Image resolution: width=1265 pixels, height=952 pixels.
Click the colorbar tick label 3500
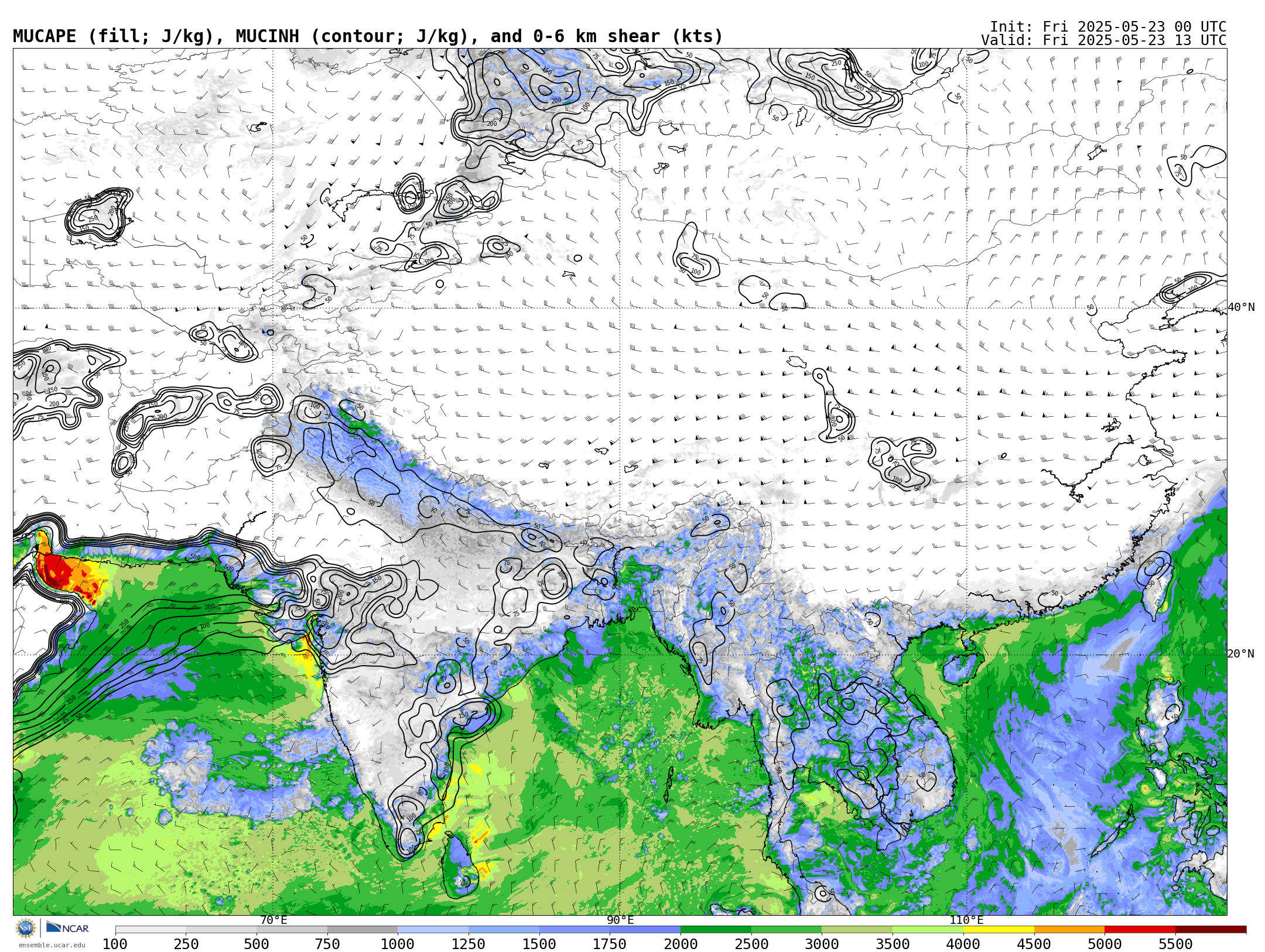click(893, 944)
